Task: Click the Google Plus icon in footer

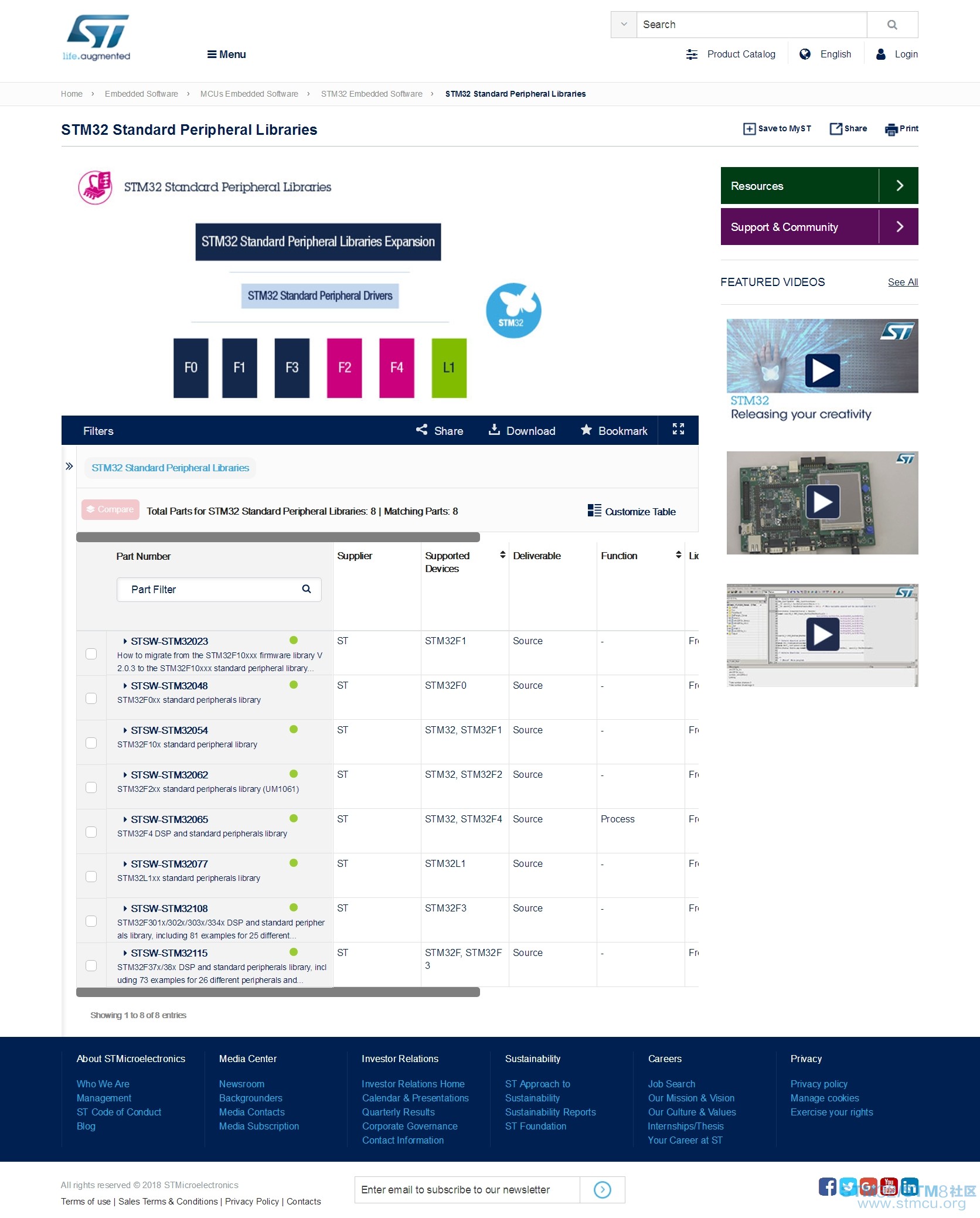Action: pos(869,1186)
